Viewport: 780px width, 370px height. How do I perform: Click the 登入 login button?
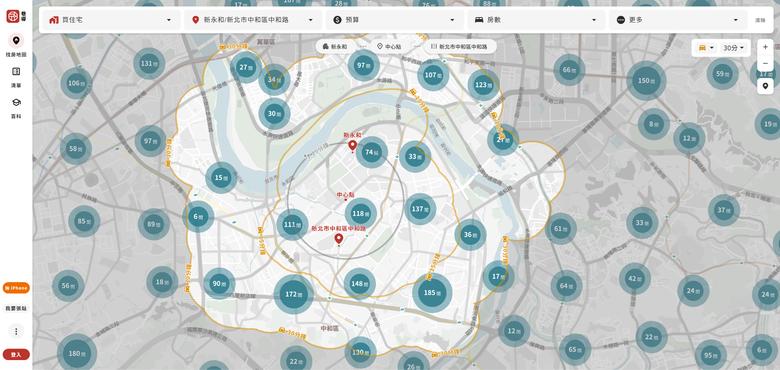16,355
